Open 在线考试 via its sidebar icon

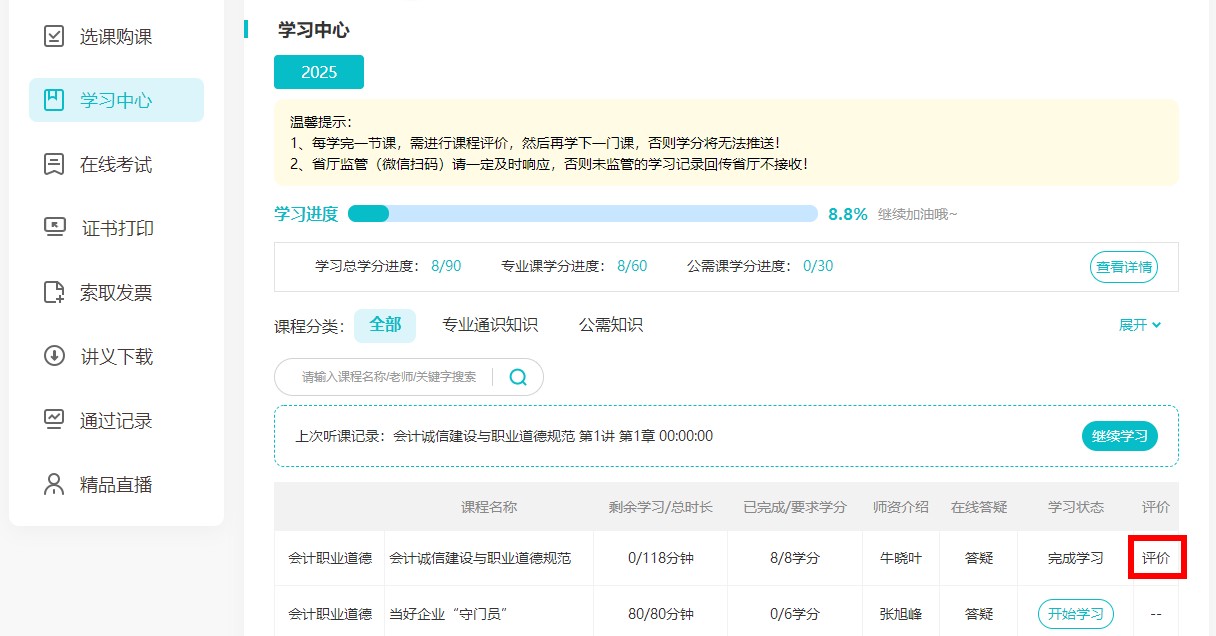point(54,165)
